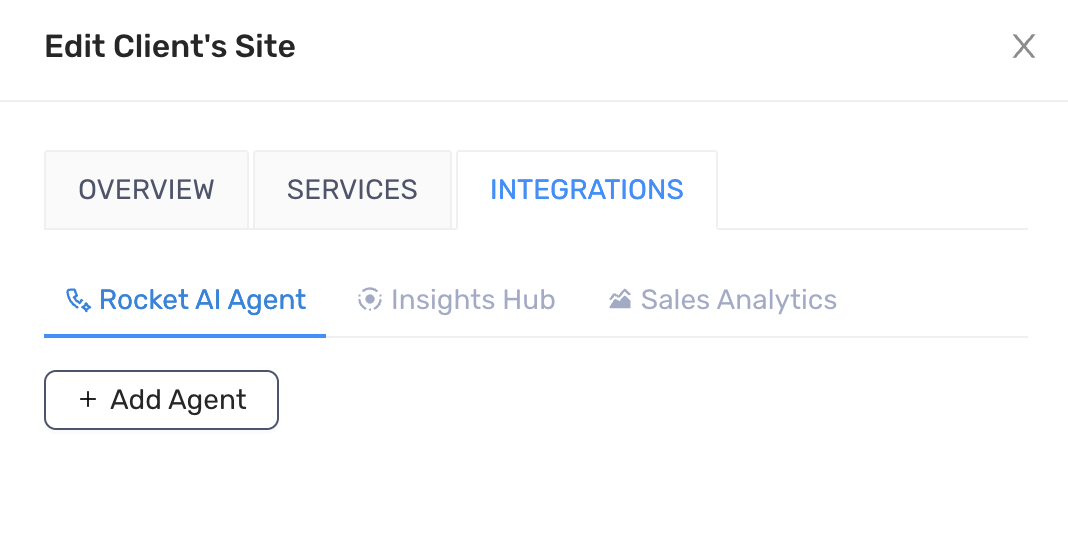1068x548 pixels.
Task: Open the Insights Hub sub-tab
Action: pos(472,300)
